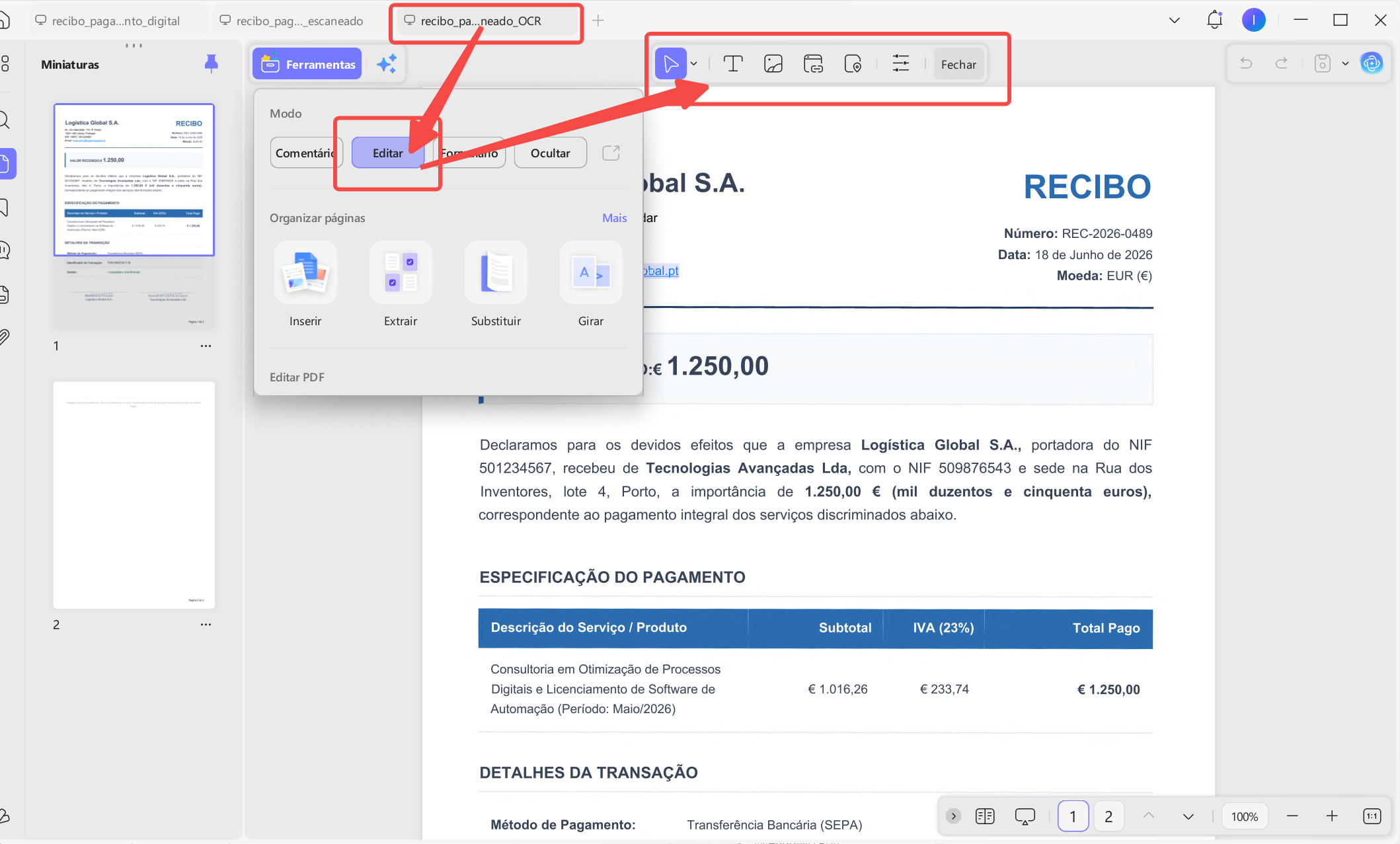Choose the add Text tool
The image size is (1400, 844).
coord(733,64)
